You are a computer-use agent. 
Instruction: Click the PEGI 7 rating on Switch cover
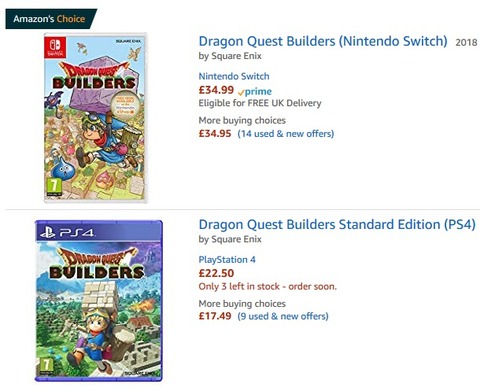tap(54, 187)
